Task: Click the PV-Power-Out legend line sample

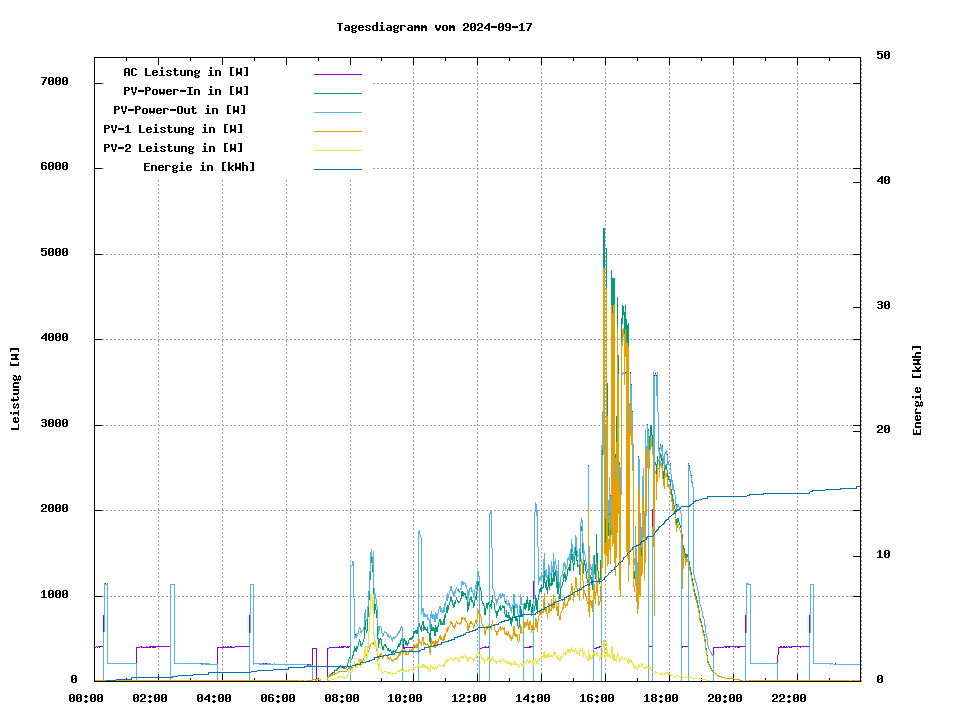Action: (x=337, y=112)
